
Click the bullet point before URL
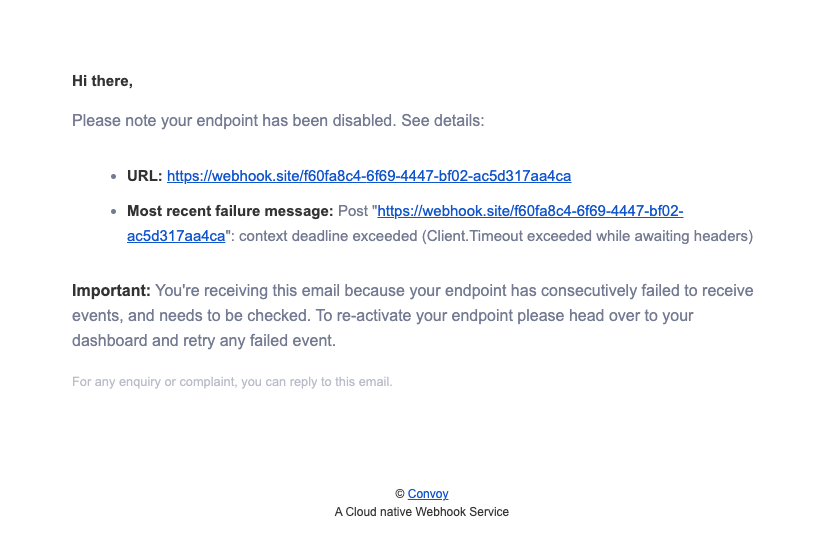tap(114, 177)
